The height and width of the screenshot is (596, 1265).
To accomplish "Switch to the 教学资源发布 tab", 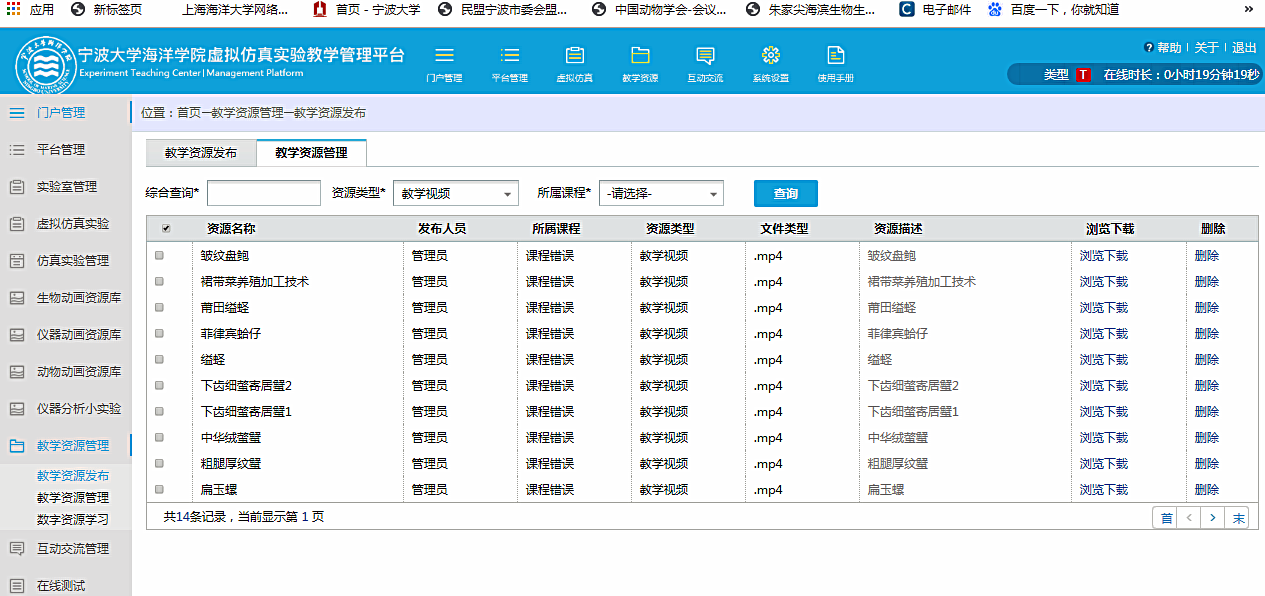I will [x=201, y=153].
